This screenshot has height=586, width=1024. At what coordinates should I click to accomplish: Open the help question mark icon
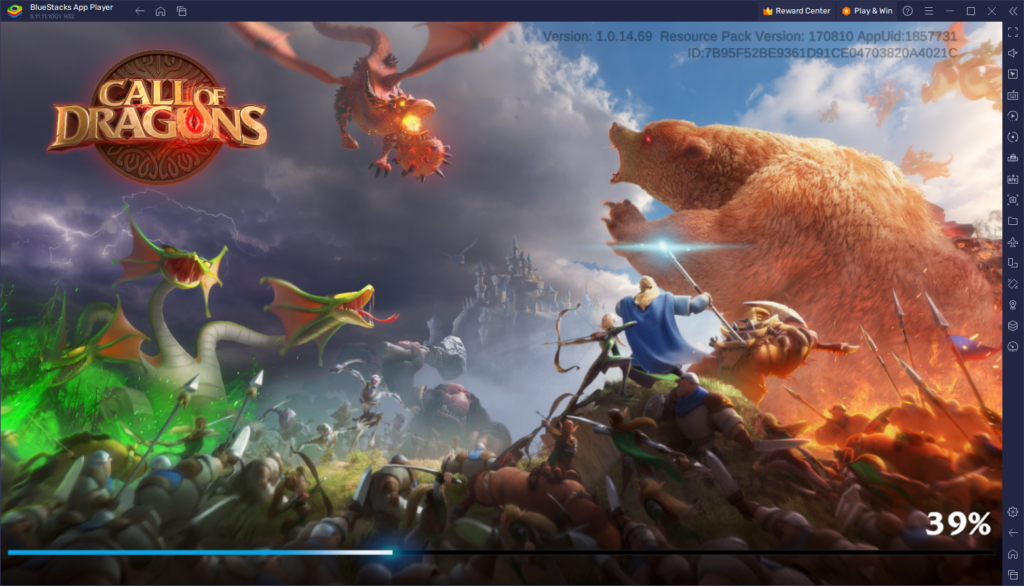[907, 11]
